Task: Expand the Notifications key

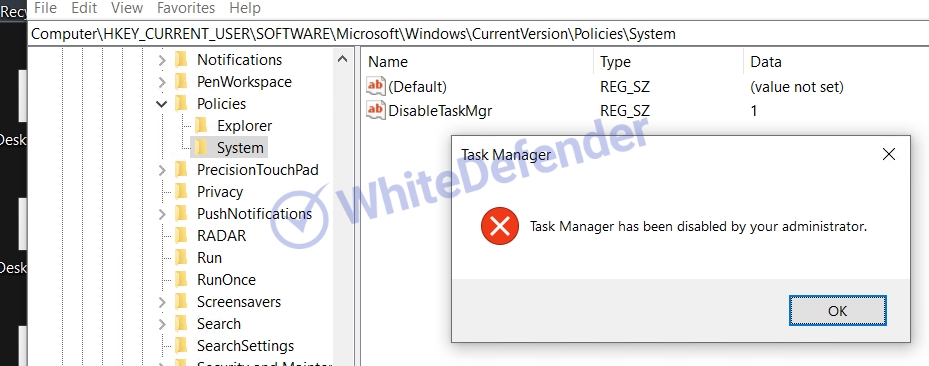Action: (161, 60)
